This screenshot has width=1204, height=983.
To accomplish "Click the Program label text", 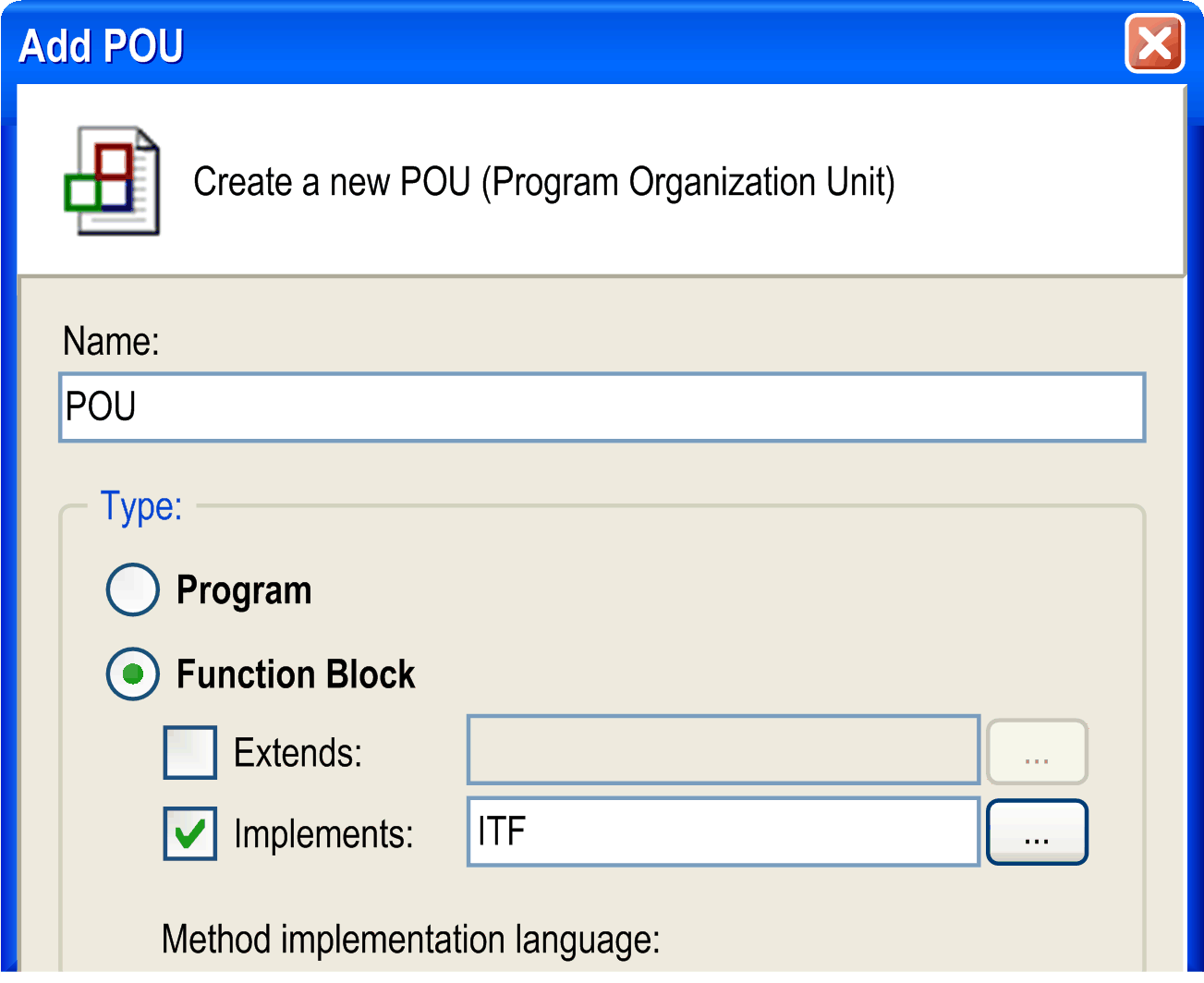I will pos(244,590).
